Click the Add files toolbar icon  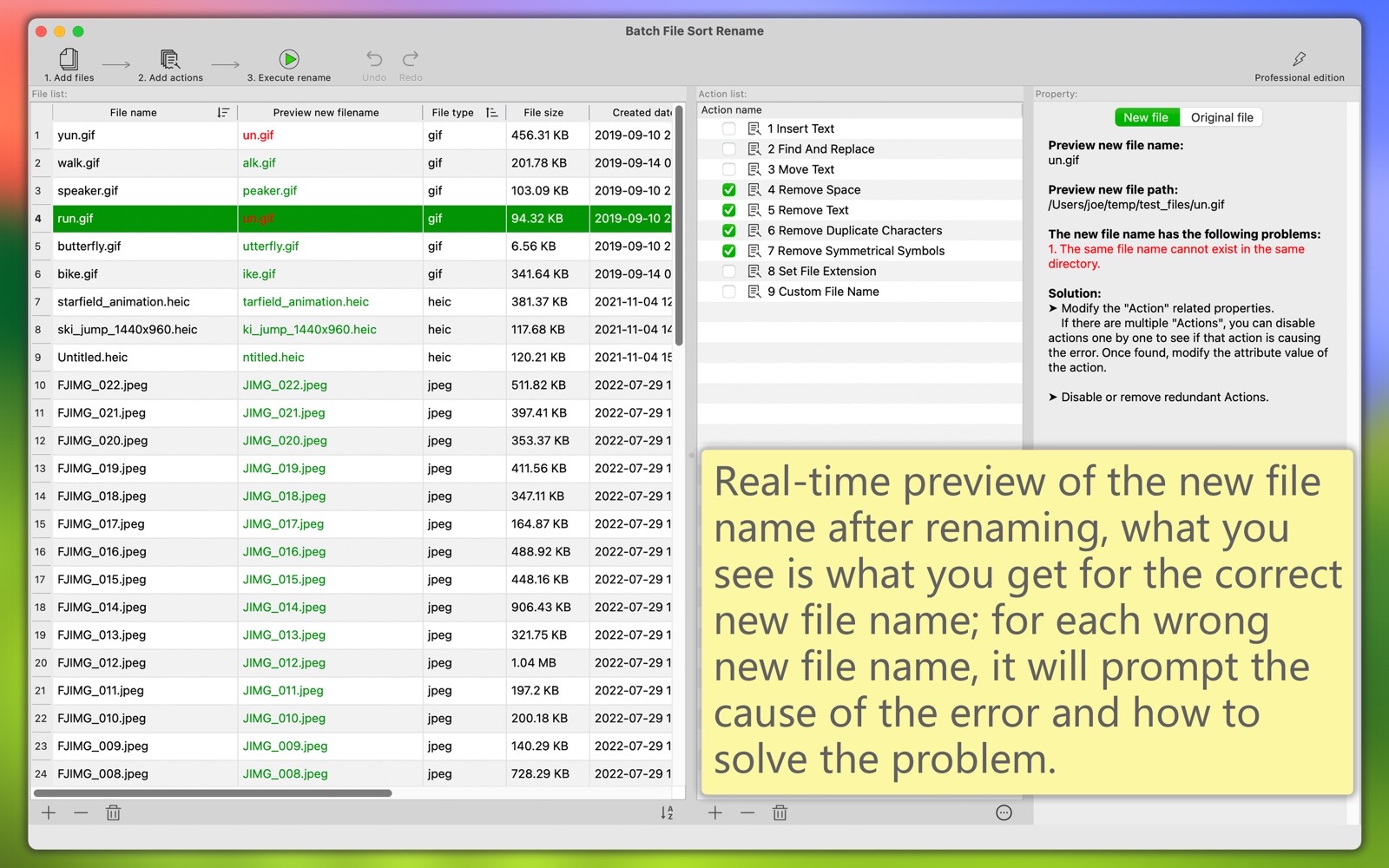click(x=69, y=59)
